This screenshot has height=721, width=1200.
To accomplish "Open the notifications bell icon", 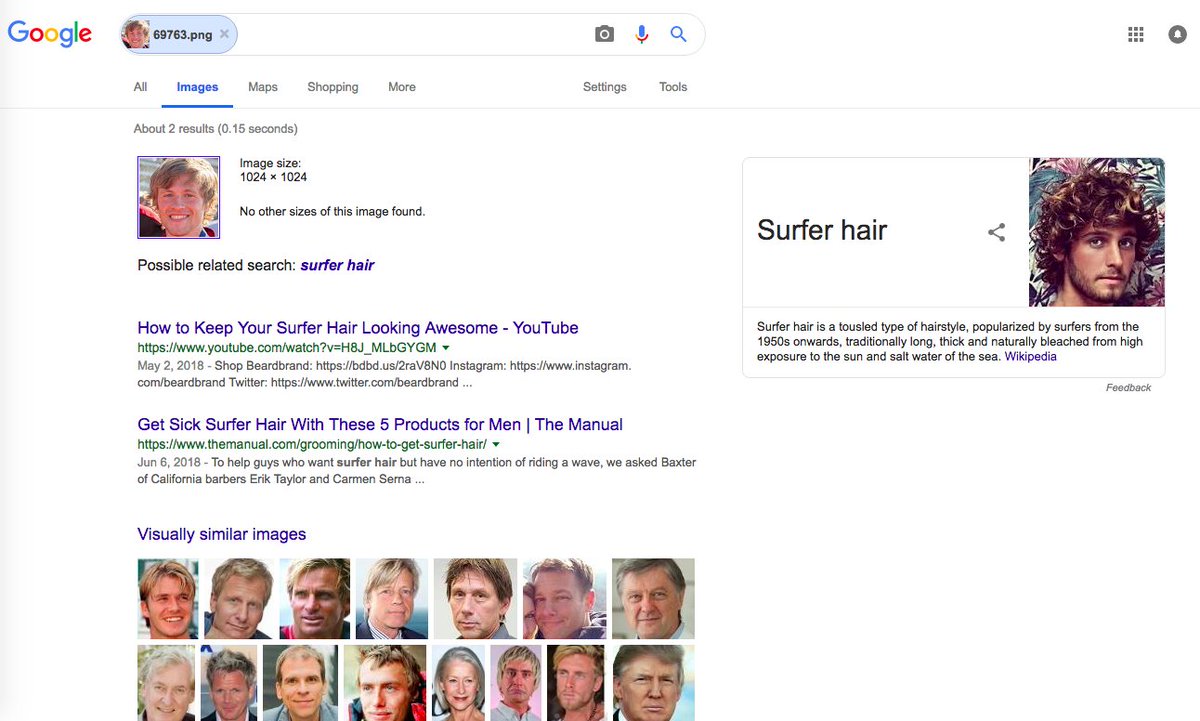I will point(1178,34).
